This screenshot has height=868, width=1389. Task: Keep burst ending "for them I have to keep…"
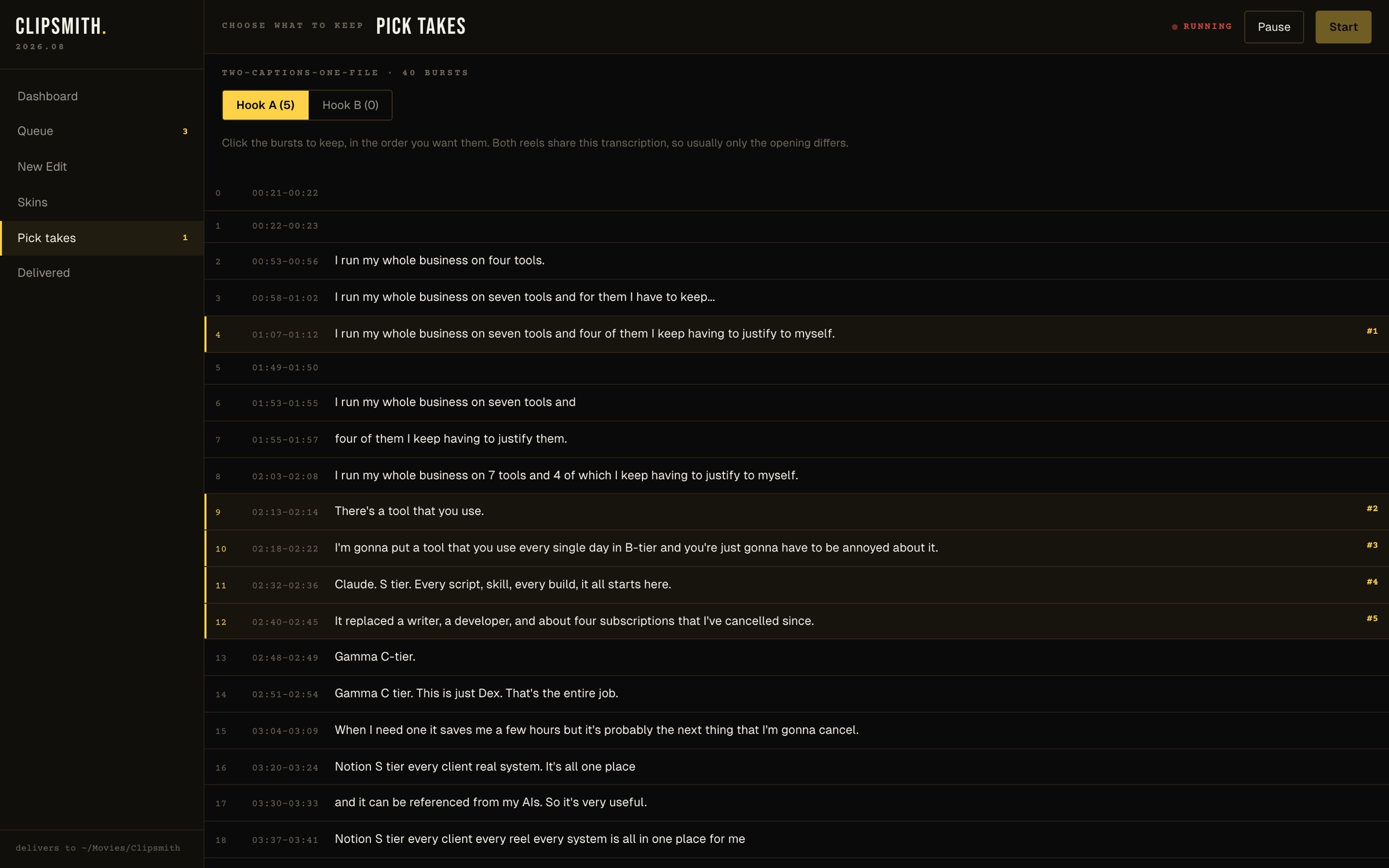[x=796, y=297]
